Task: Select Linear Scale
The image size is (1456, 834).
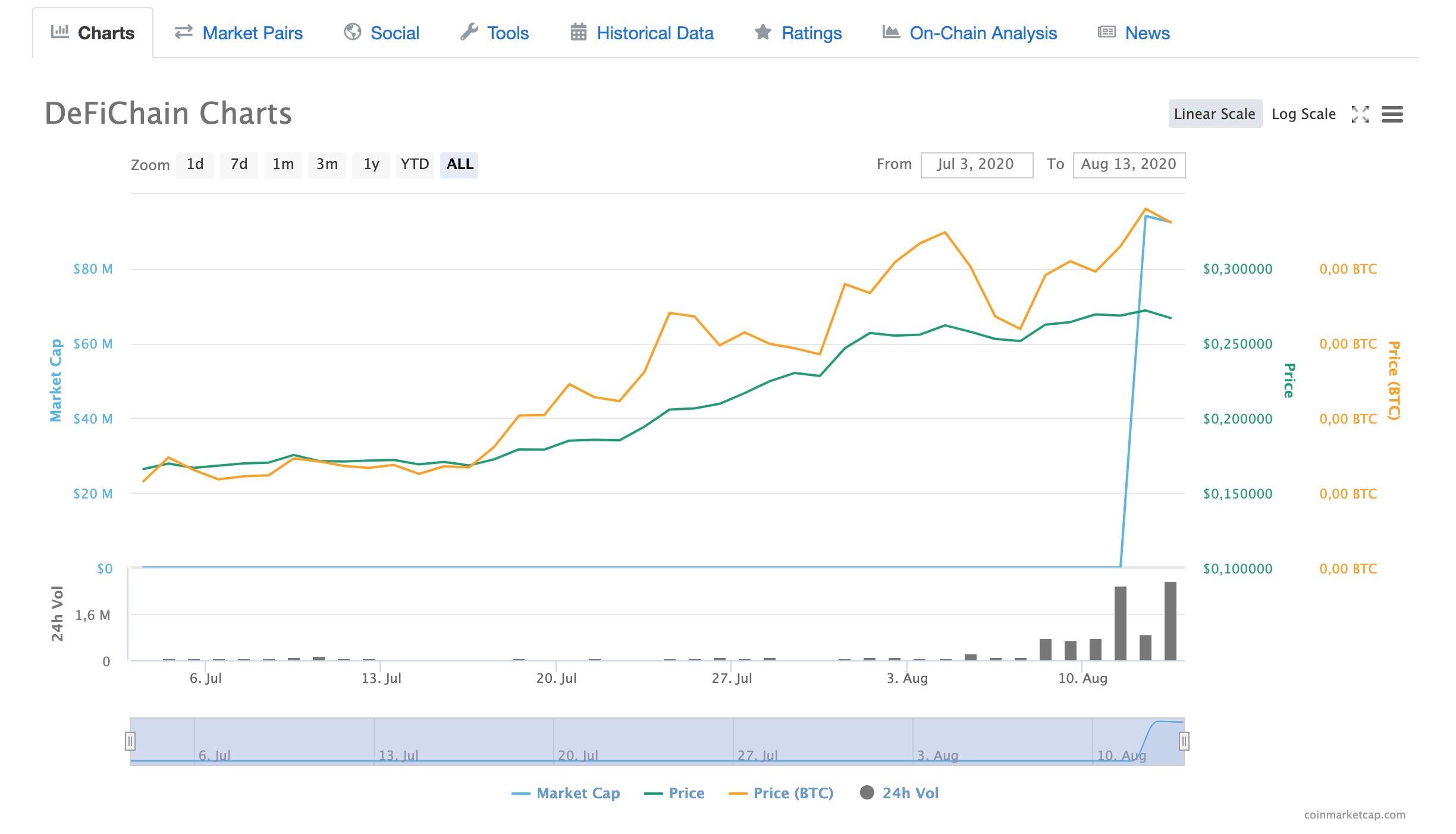Action: tap(1215, 114)
